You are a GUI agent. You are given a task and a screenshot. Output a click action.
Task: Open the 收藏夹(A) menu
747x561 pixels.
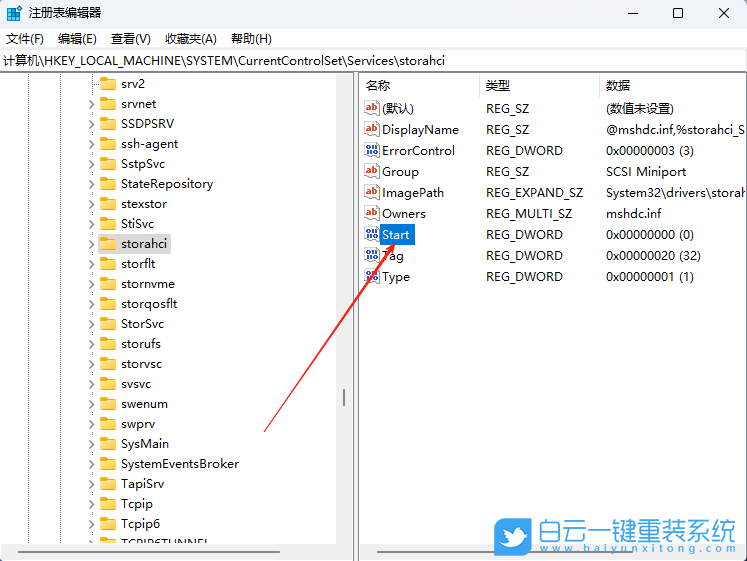(191, 39)
